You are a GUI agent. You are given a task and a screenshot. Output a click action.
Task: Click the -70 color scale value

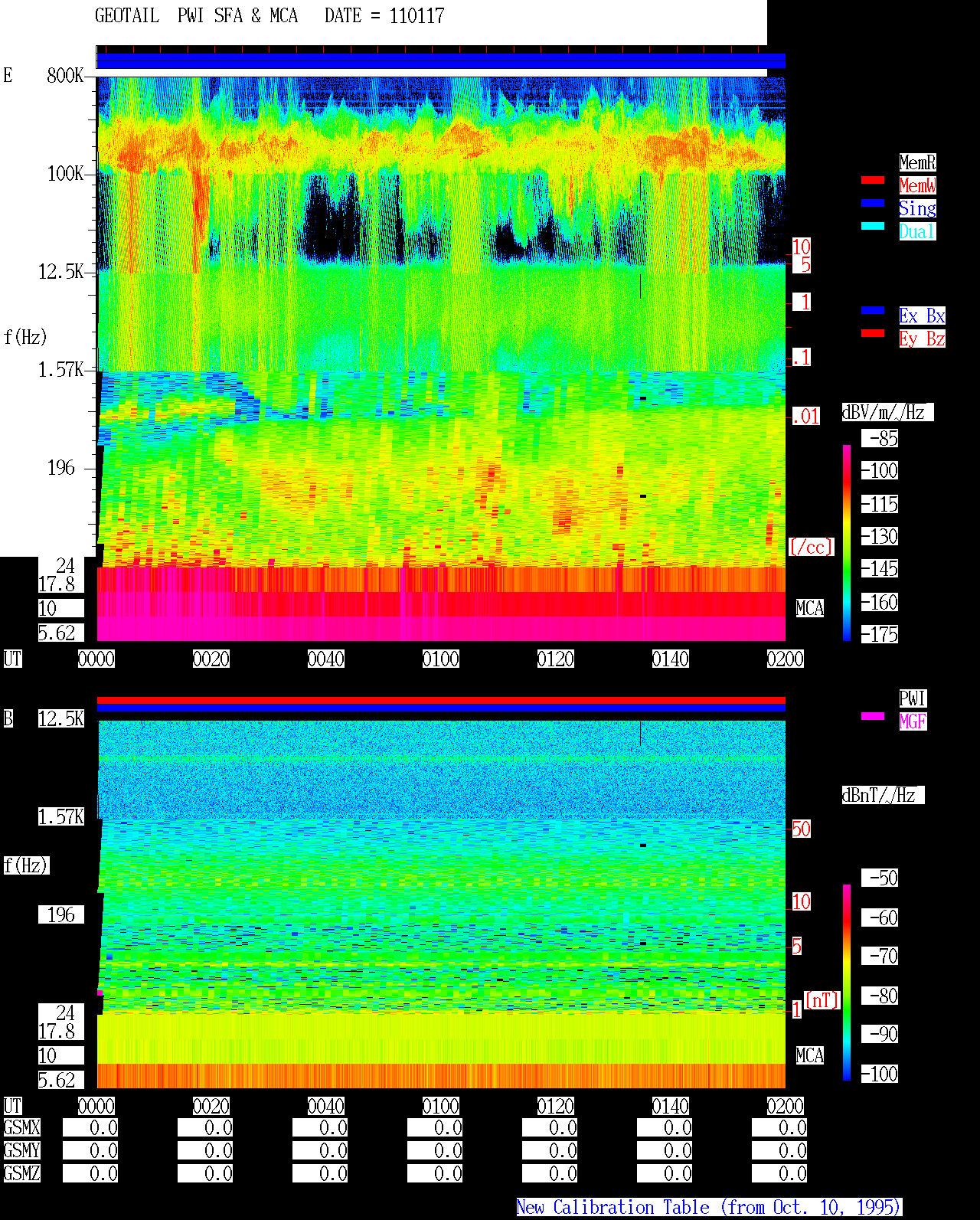880,956
